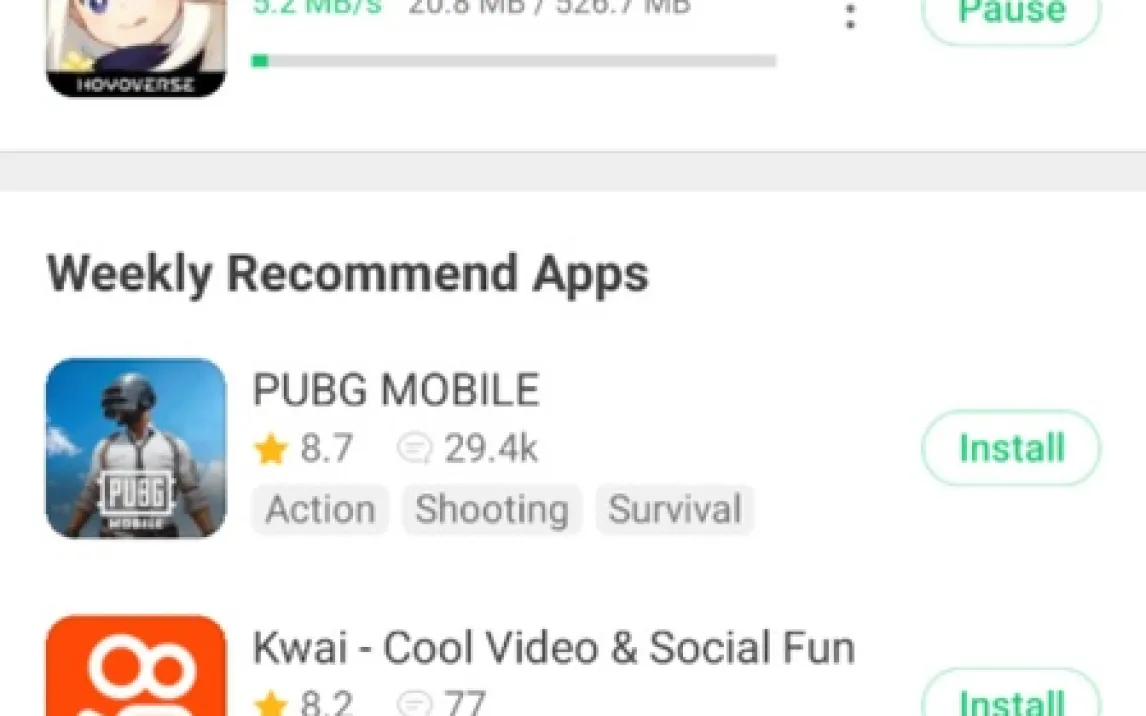Viewport: 1146px width, 716px height.
Task: Select the Shooting tag
Action: tap(492, 509)
